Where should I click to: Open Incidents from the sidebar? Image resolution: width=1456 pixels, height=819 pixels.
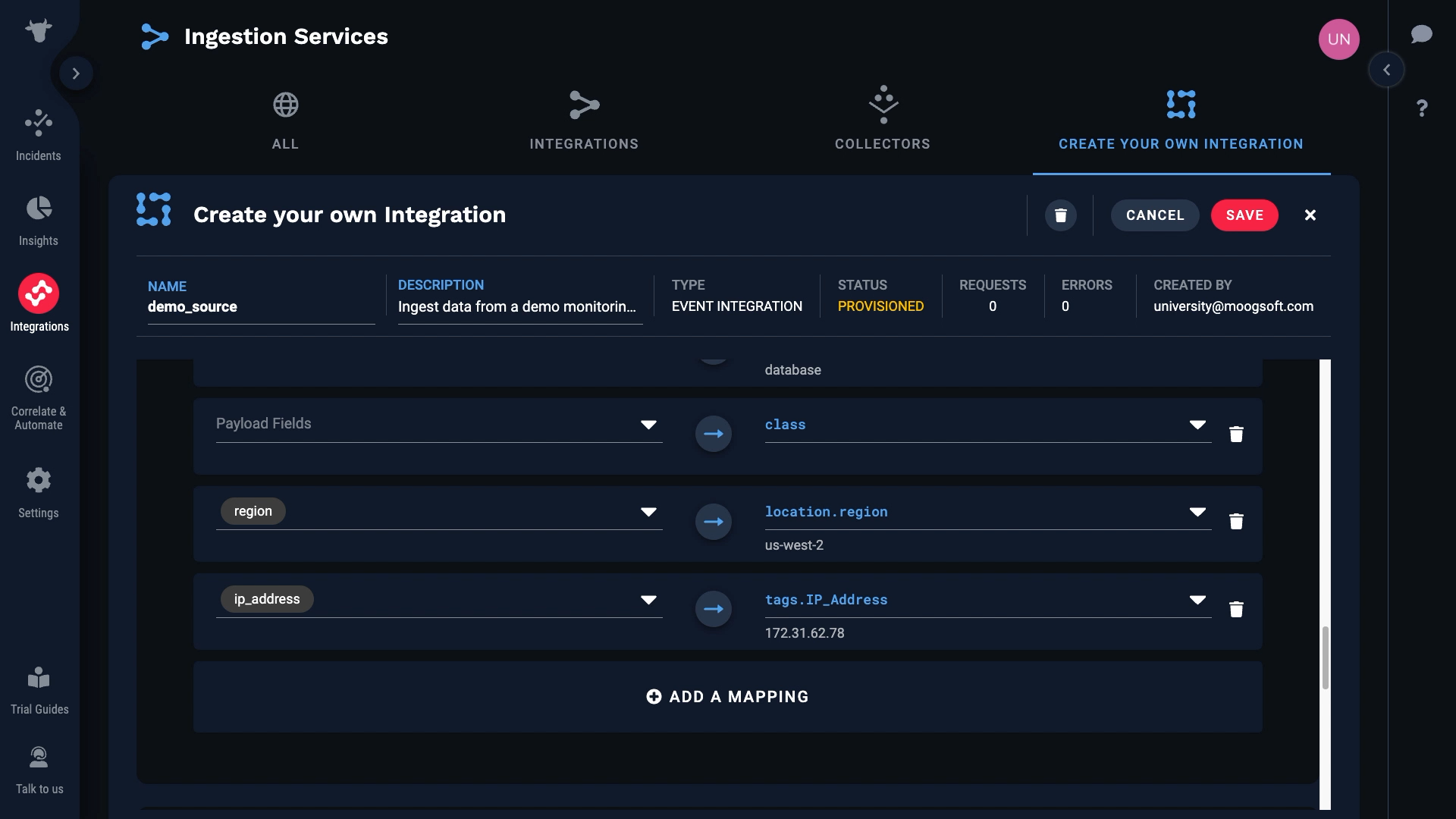tap(39, 134)
